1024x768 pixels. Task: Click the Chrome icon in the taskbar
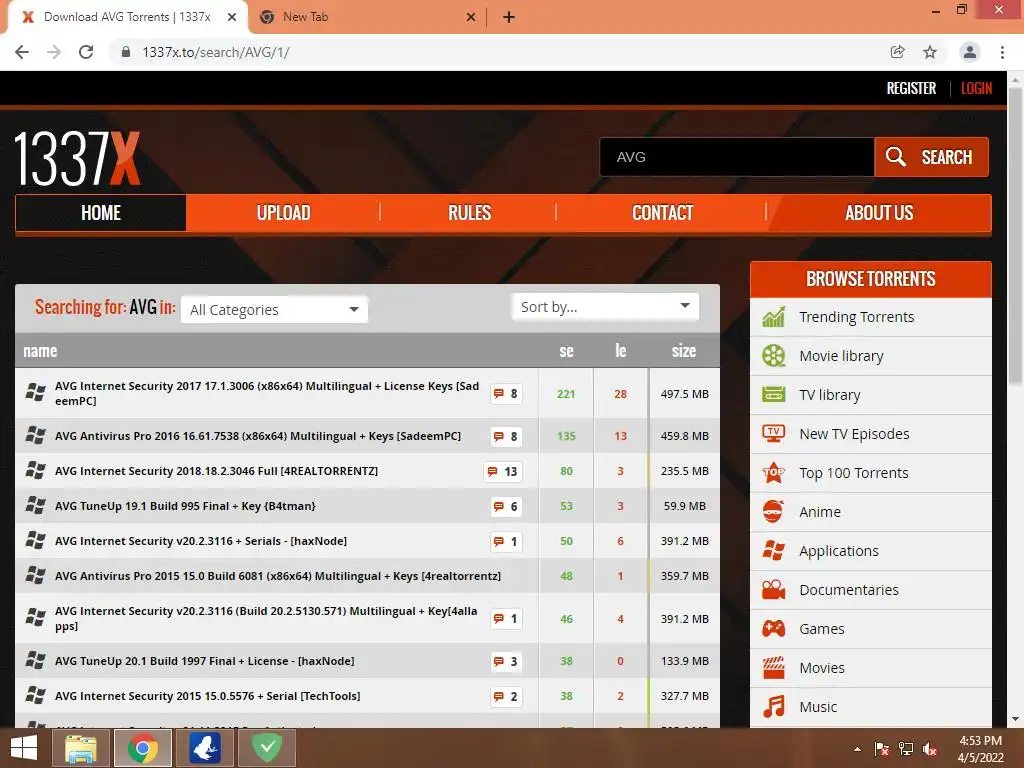143,748
